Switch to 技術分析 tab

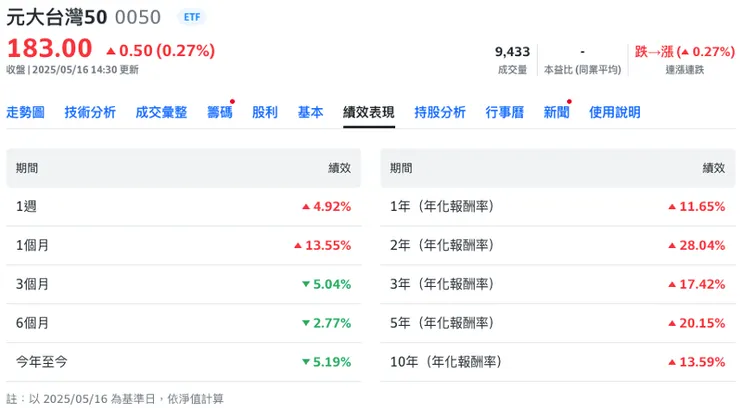coord(90,112)
